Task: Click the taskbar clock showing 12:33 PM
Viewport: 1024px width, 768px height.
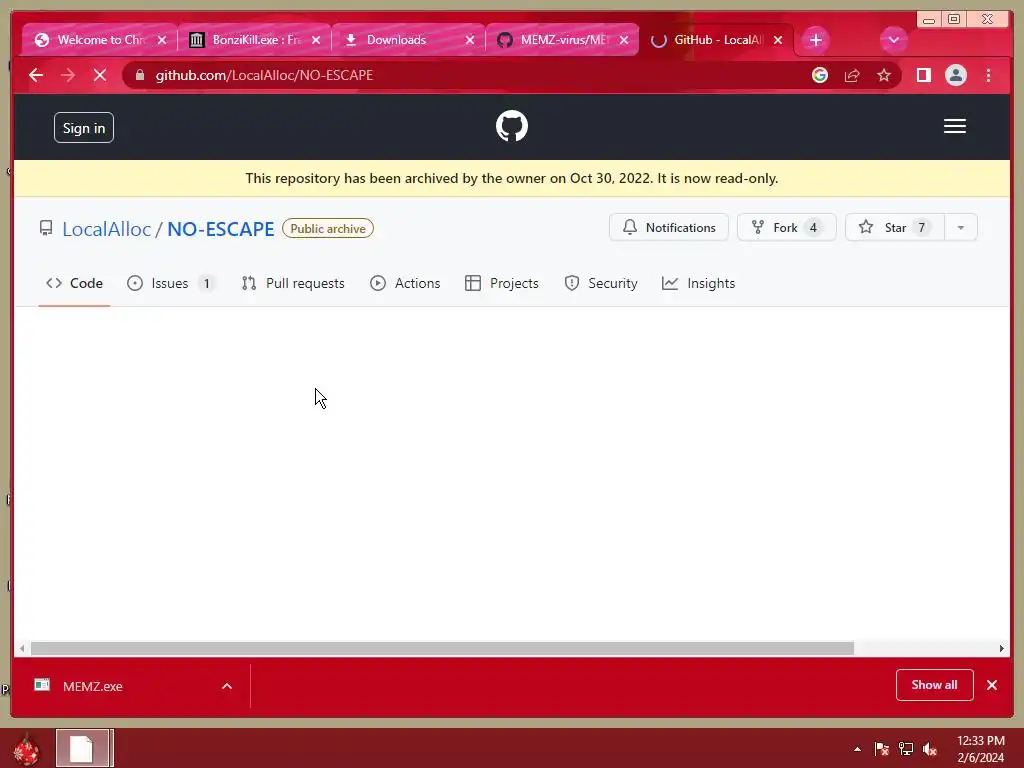Action: [980, 749]
